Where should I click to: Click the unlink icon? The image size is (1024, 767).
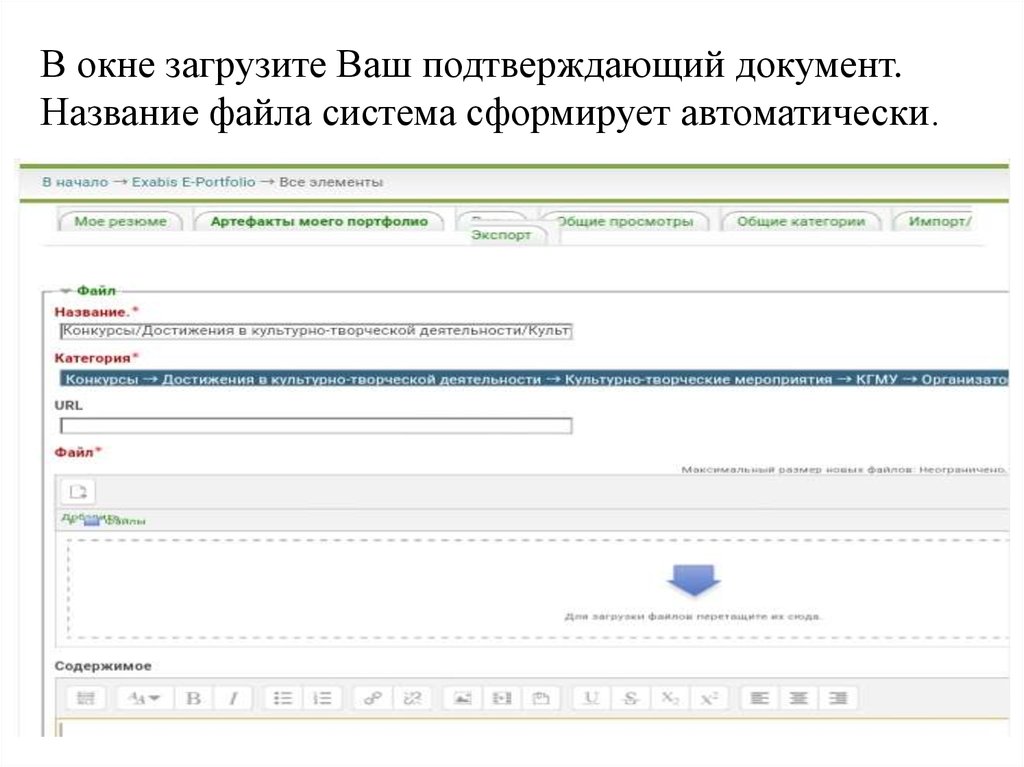point(411,698)
